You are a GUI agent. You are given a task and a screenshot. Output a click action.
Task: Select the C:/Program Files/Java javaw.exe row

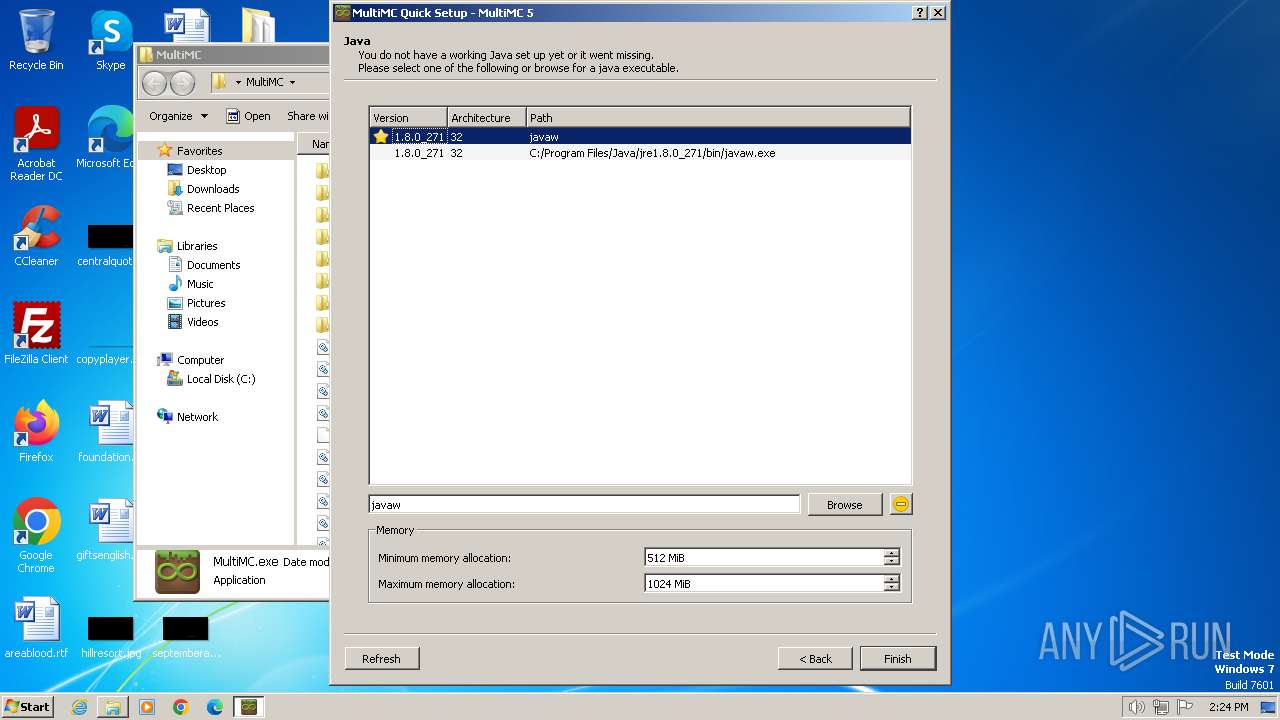point(640,153)
